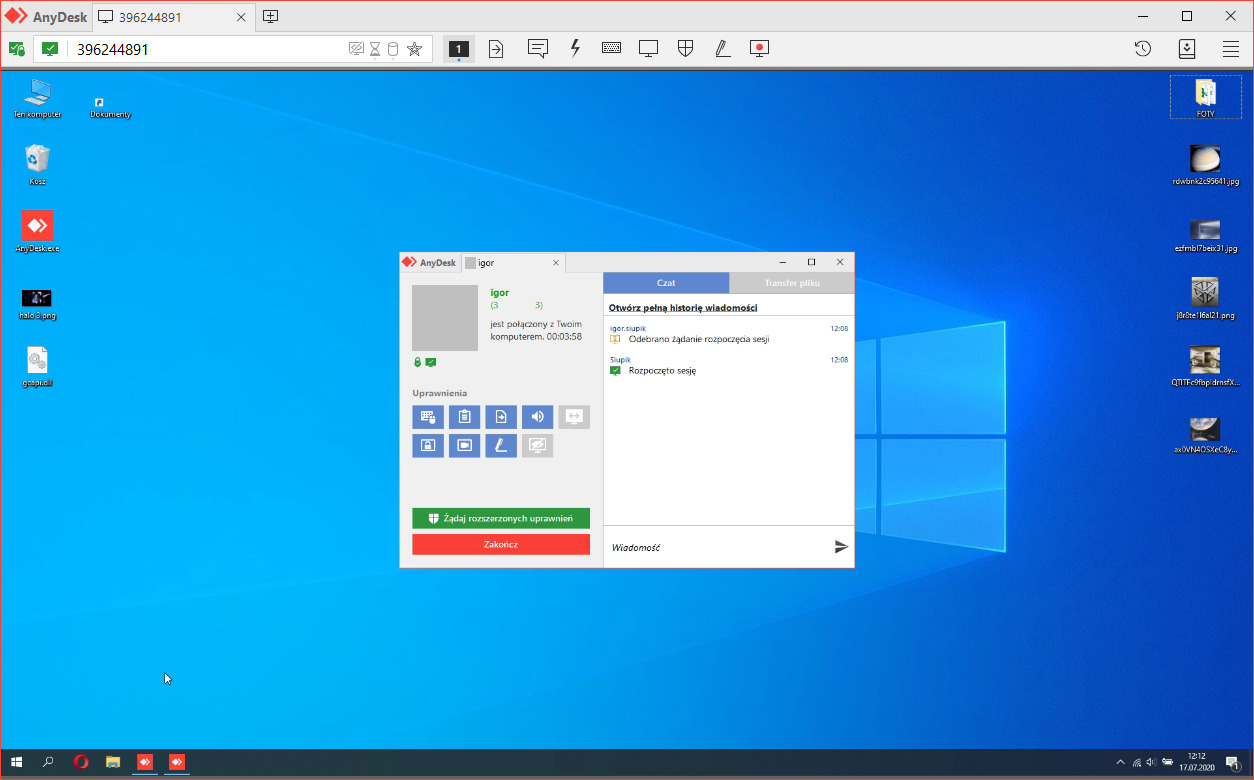Select gcapi.dll desktop file
This screenshot has width=1254, height=780.
[37, 366]
